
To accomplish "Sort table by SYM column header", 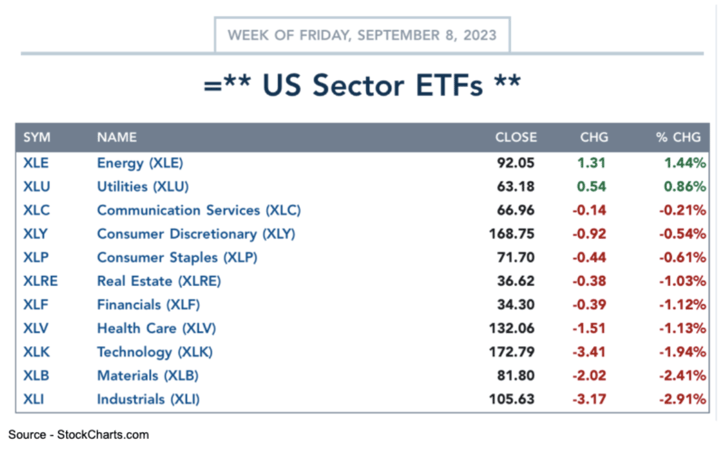I will (x=37, y=137).
